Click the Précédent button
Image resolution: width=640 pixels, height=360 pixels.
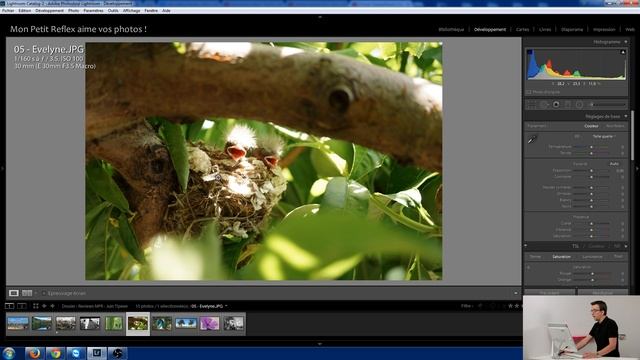pos(550,292)
